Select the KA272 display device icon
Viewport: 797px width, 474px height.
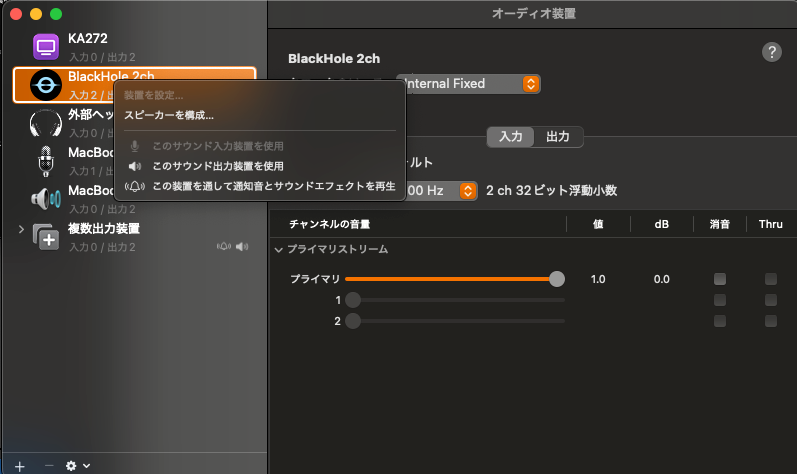(x=46, y=47)
